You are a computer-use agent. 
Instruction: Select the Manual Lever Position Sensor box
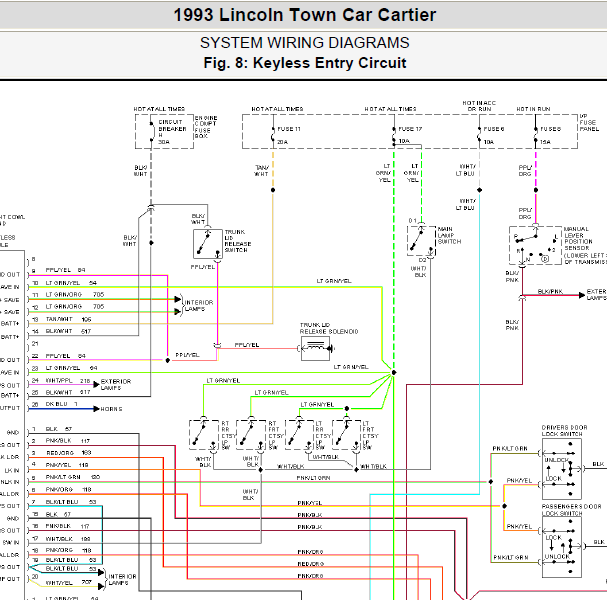coord(535,245)
